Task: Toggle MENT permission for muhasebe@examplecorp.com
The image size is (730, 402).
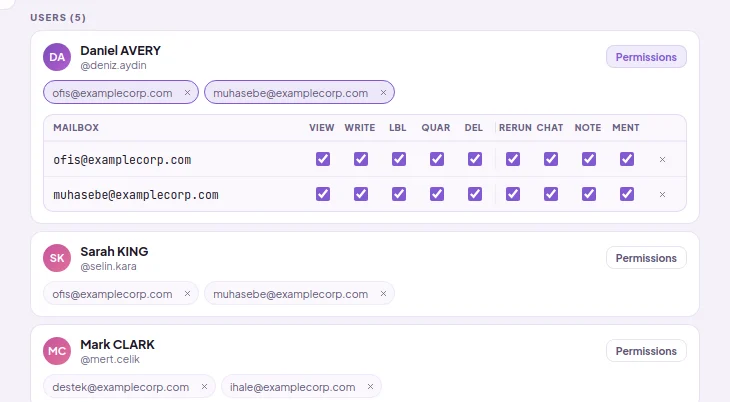Action: coord(627,194)
